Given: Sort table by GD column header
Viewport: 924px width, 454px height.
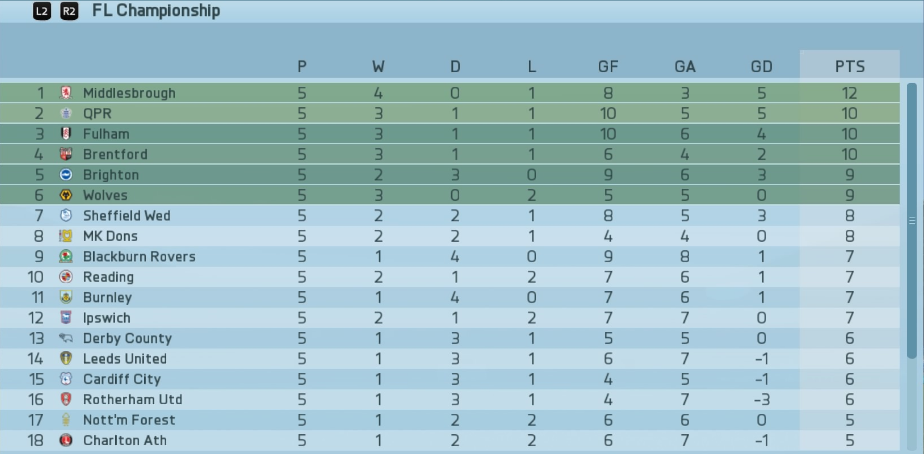Looking at the screenshot, I should click(761, 67).
